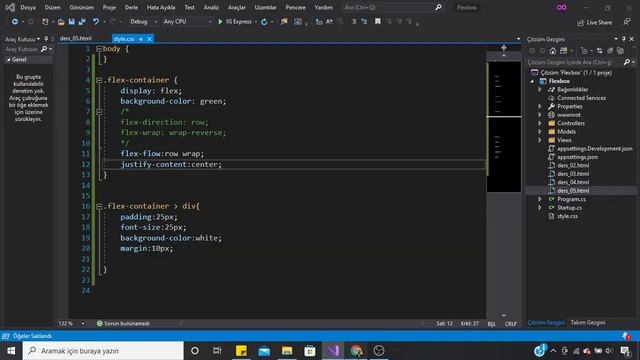The width and height of the screenshot is (640, 360).
Task: Click the magnifier icon in the Ara search box
Action: coord(438,7)
